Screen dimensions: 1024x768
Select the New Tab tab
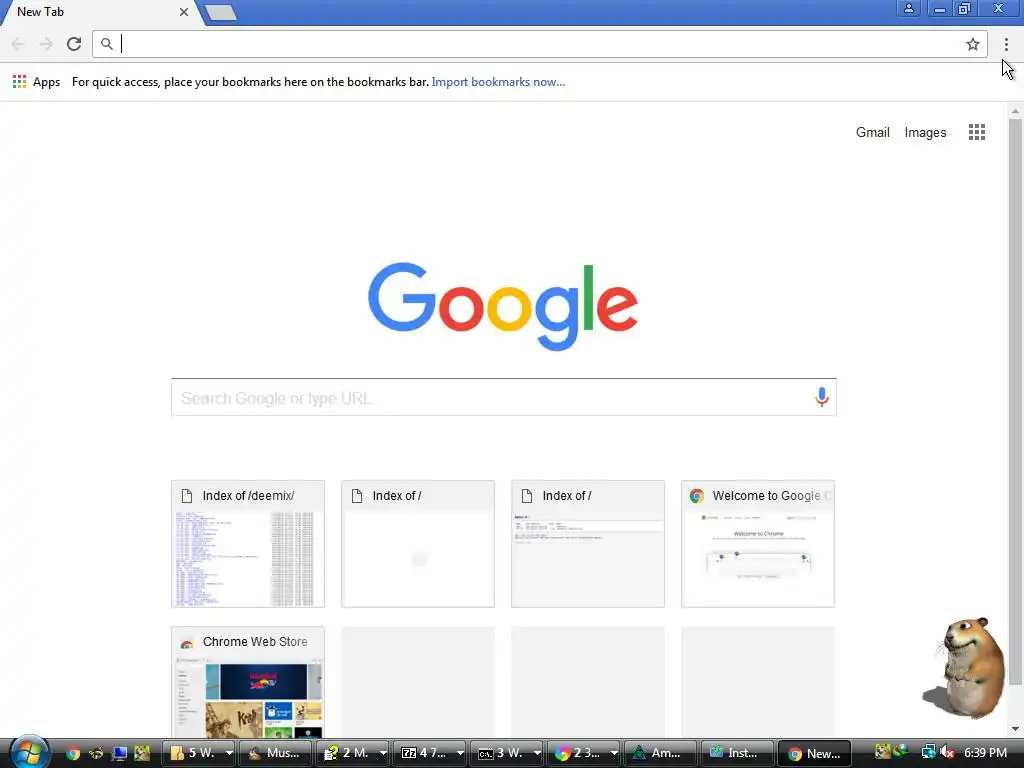point(98,12)
